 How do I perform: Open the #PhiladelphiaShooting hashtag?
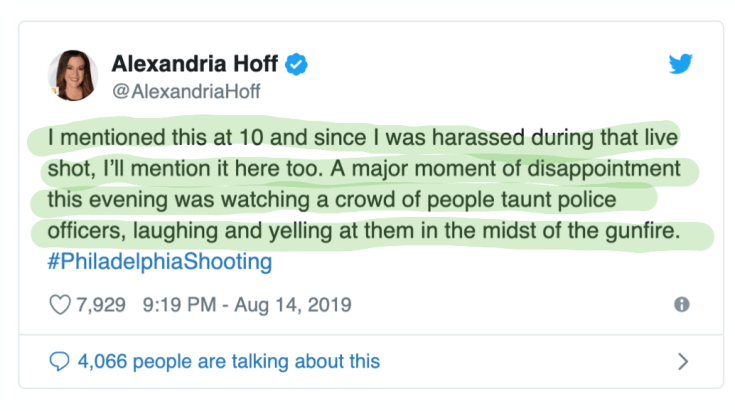[x=159, y=263]
